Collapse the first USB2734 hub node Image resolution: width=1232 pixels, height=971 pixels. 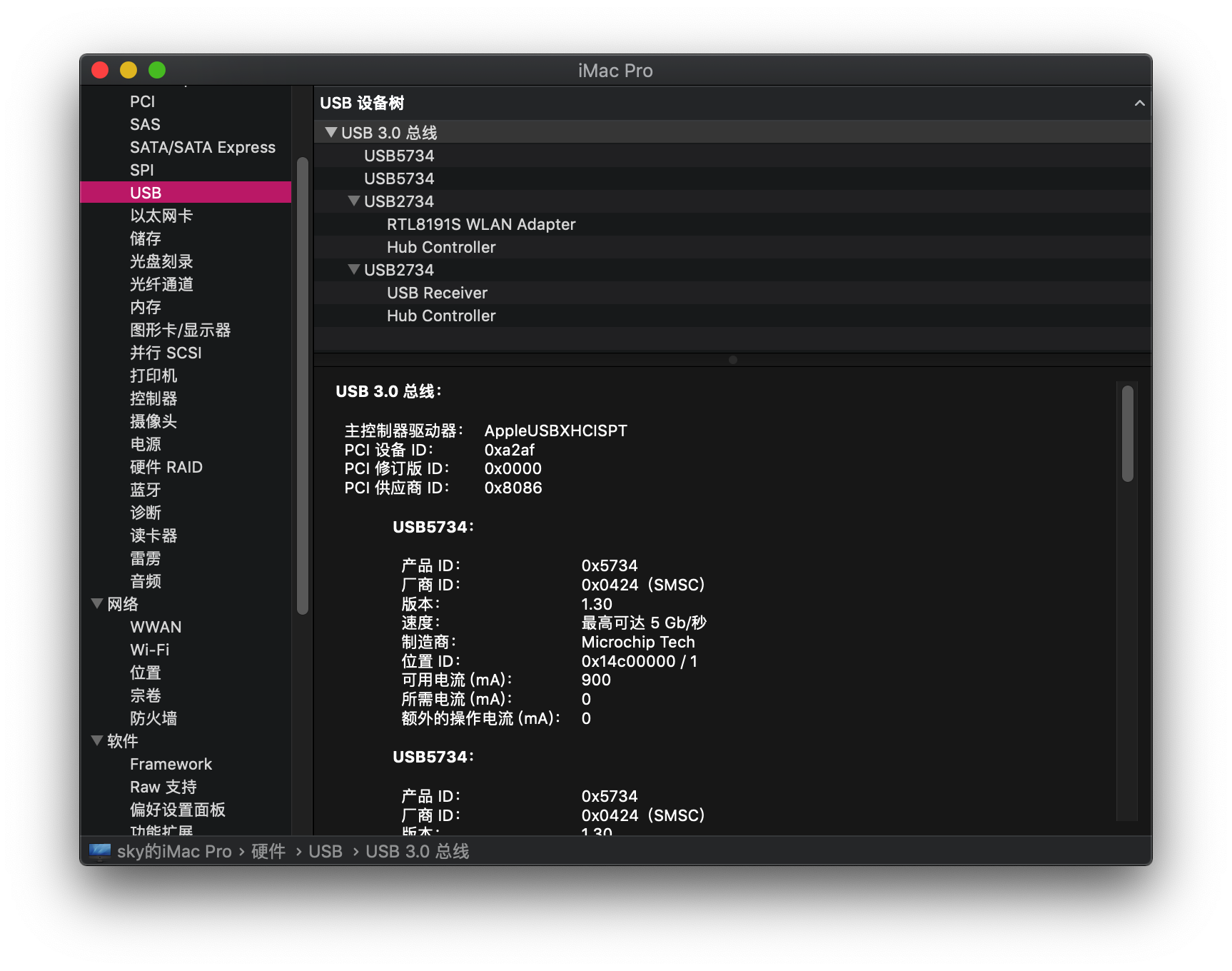(x=353, y=201)
